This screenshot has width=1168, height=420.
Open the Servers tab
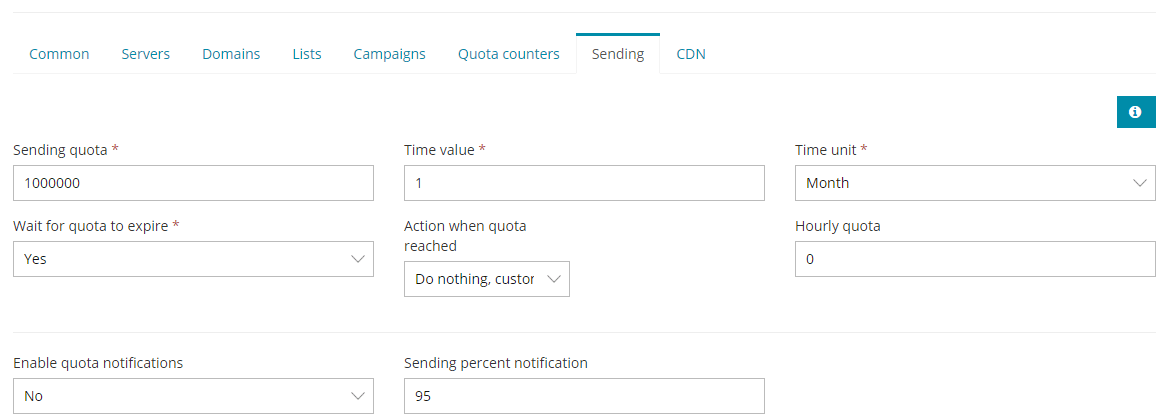(x=146, y=54)
